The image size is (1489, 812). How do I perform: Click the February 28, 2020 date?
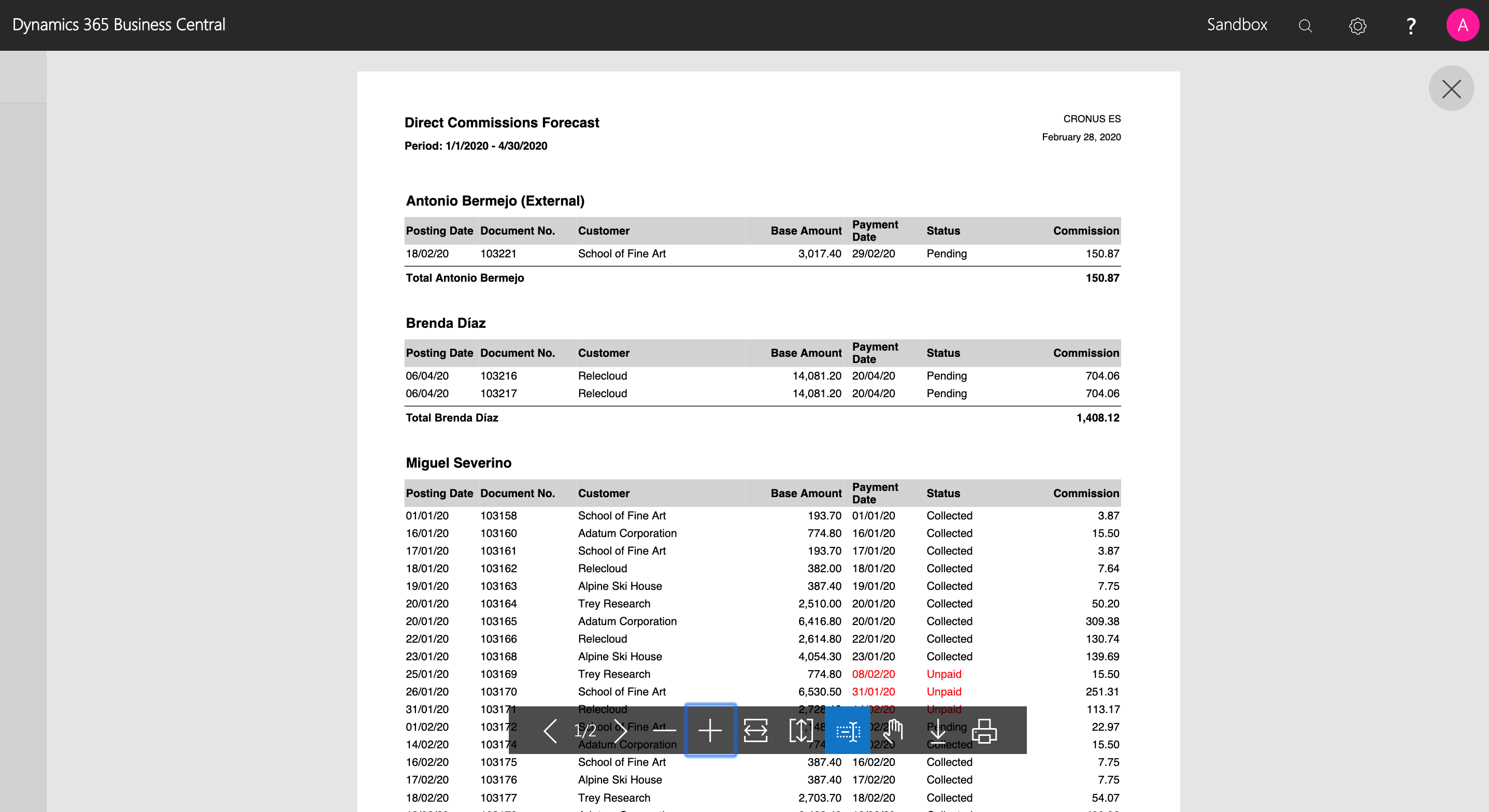(1081, 137)
